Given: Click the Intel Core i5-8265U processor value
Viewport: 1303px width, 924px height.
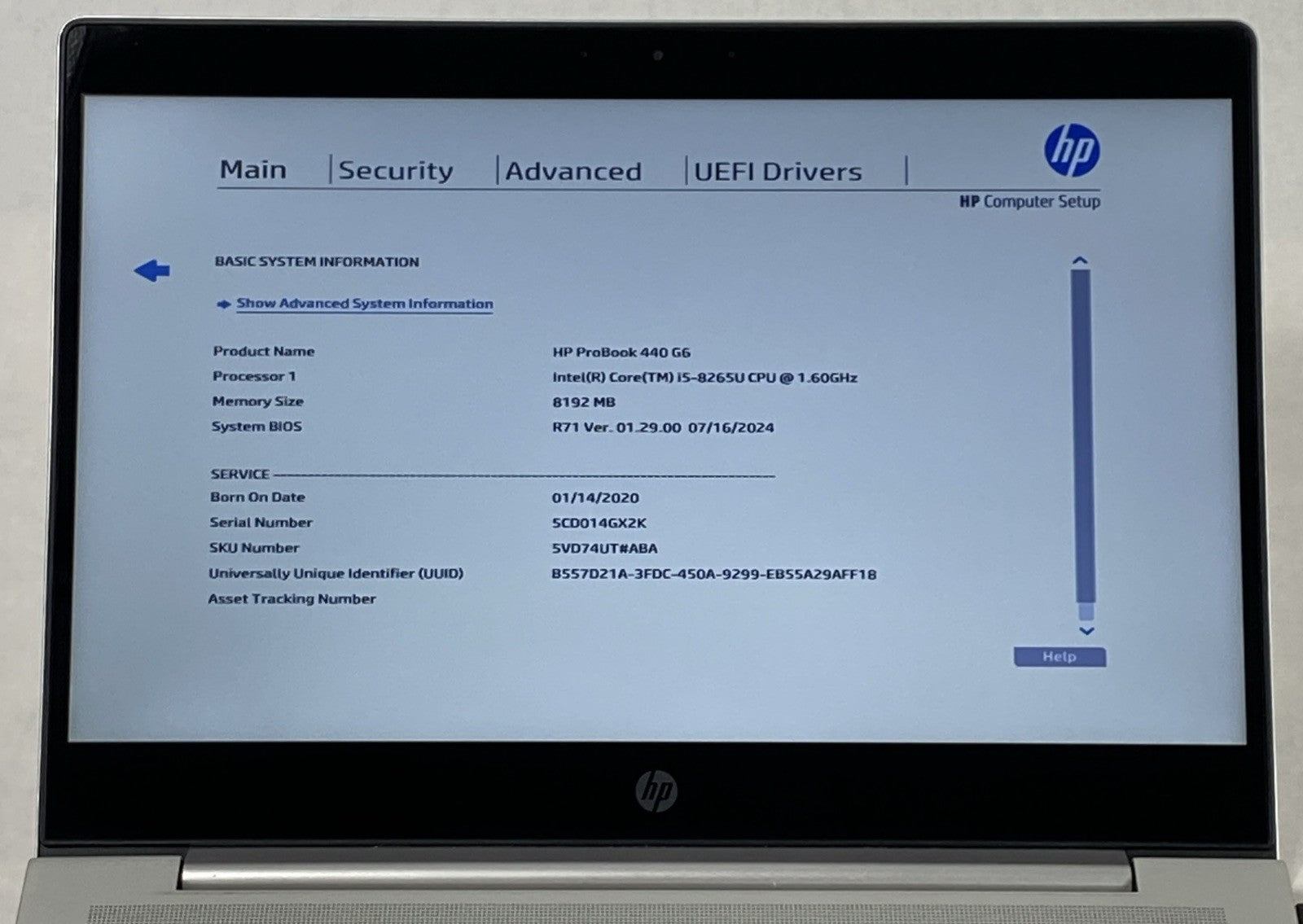Looking at the screenshot, I should tap(705, 378).
